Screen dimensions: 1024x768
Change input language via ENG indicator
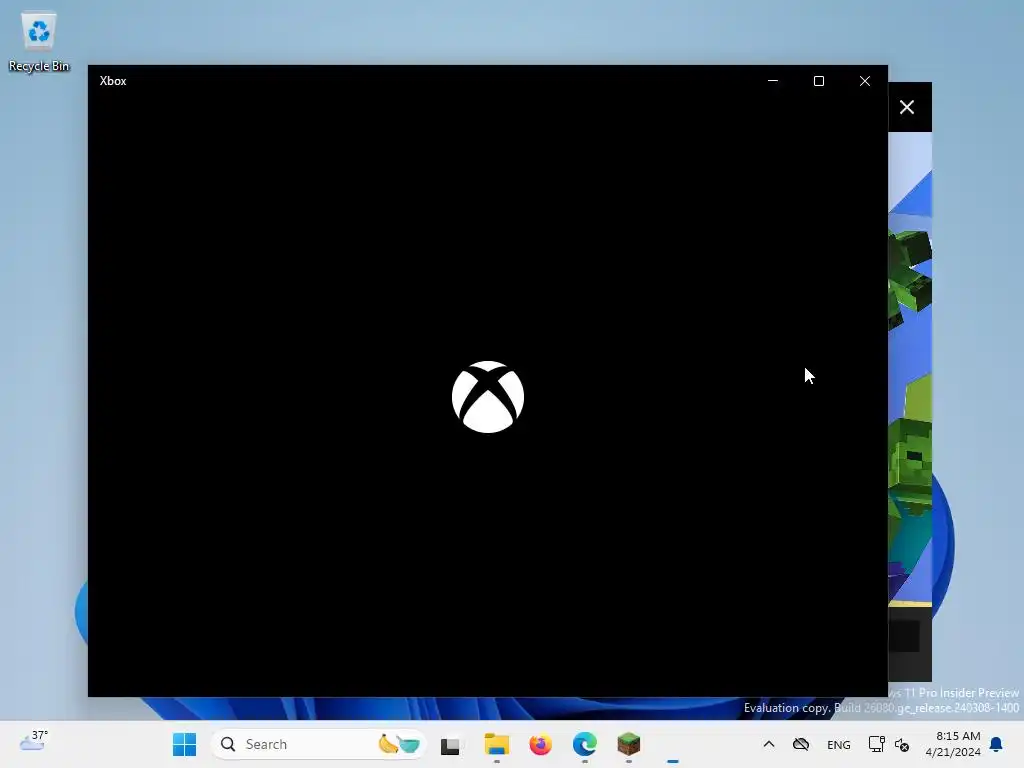click(839, 744)
